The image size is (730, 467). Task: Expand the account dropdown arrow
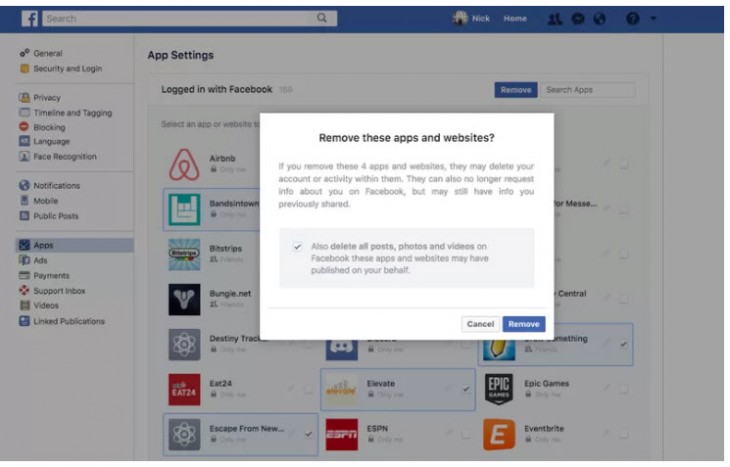point(653,19)
